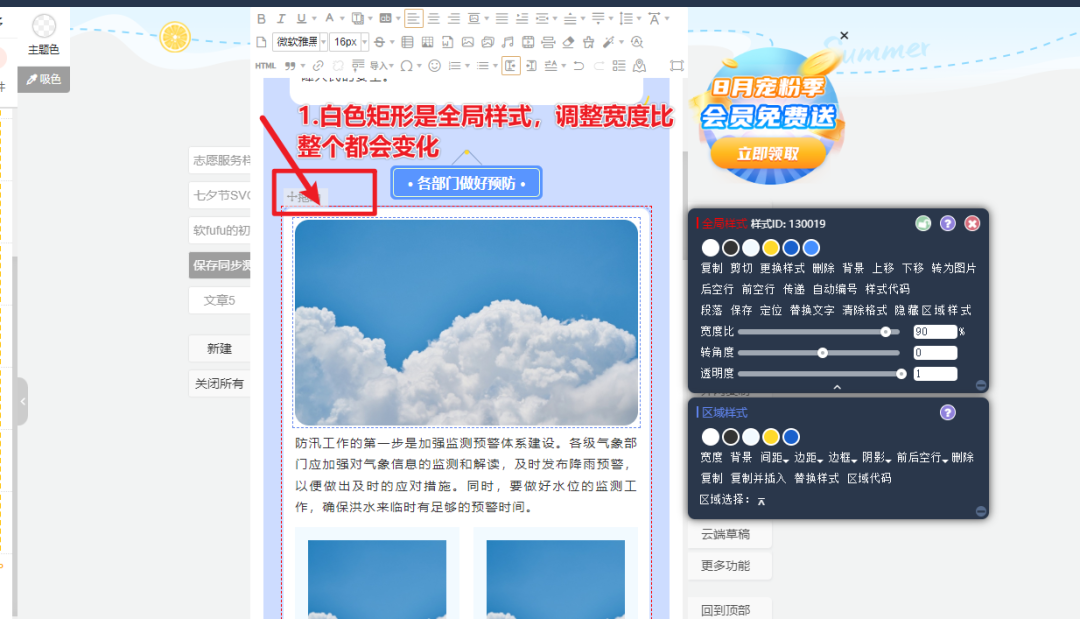
Task: Insert a table via toolbar icon
Action: pyautogui.click(x=407, y=42)
